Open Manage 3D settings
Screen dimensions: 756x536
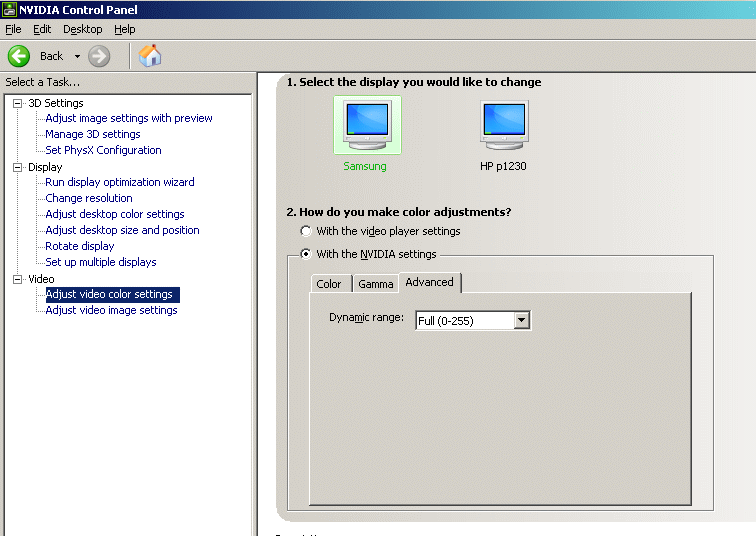click(x=93, y=134)
